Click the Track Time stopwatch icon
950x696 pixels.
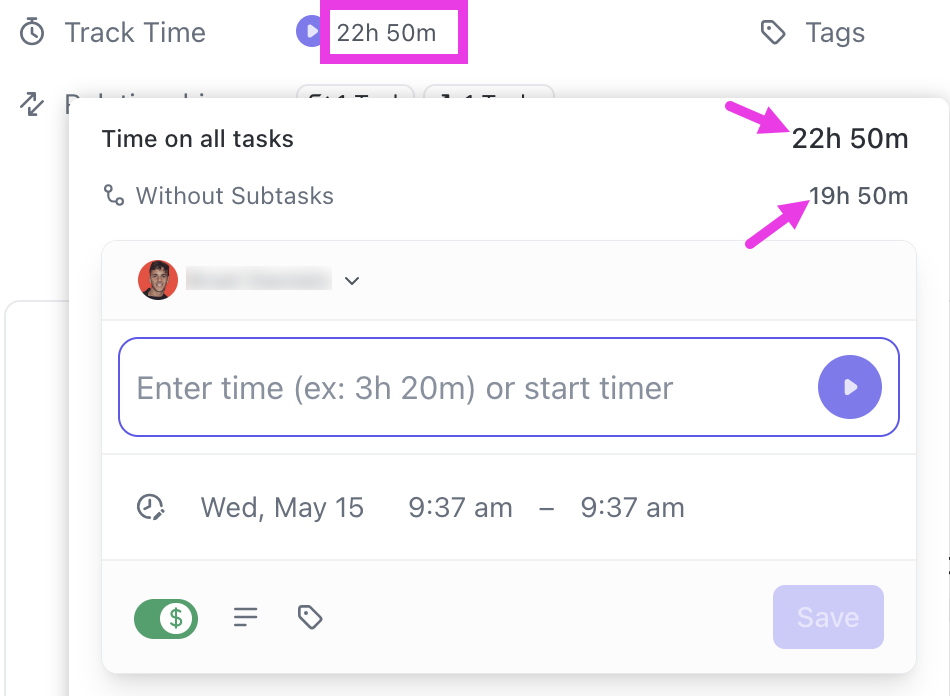(31, 32)
